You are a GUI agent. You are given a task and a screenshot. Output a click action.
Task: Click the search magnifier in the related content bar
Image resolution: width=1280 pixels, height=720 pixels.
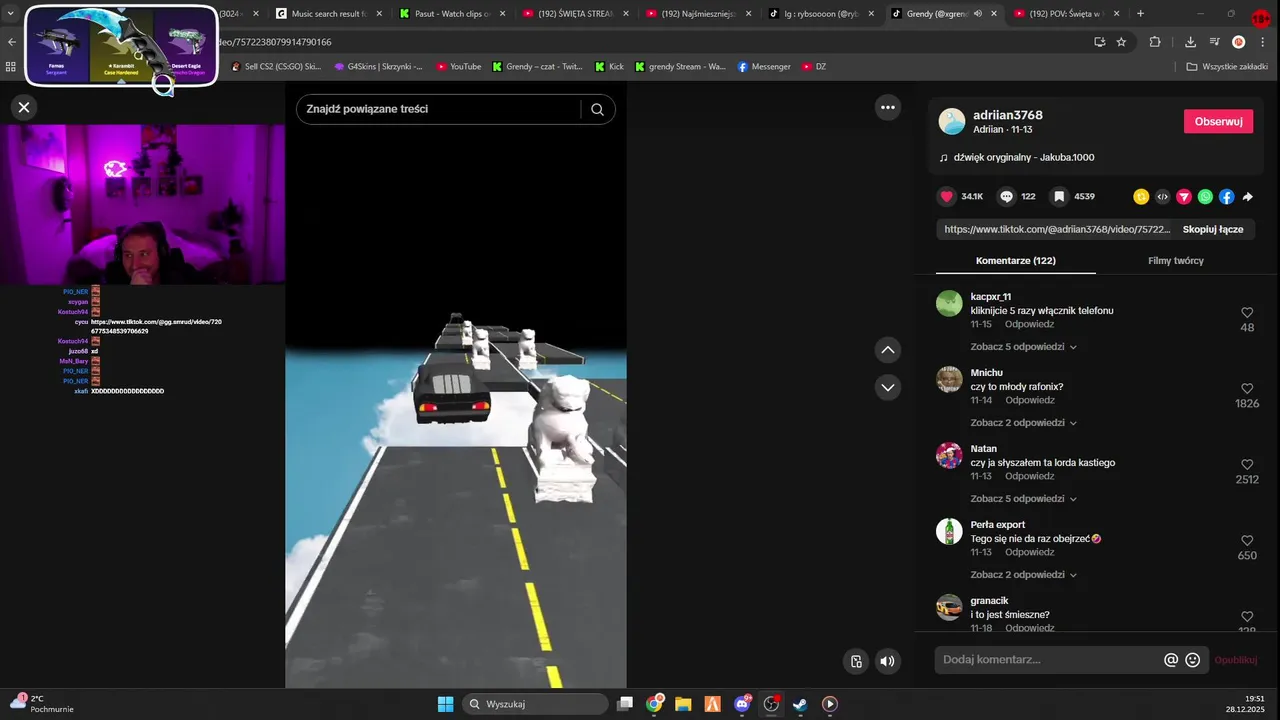pyautogui.click(x=597, y=109)
